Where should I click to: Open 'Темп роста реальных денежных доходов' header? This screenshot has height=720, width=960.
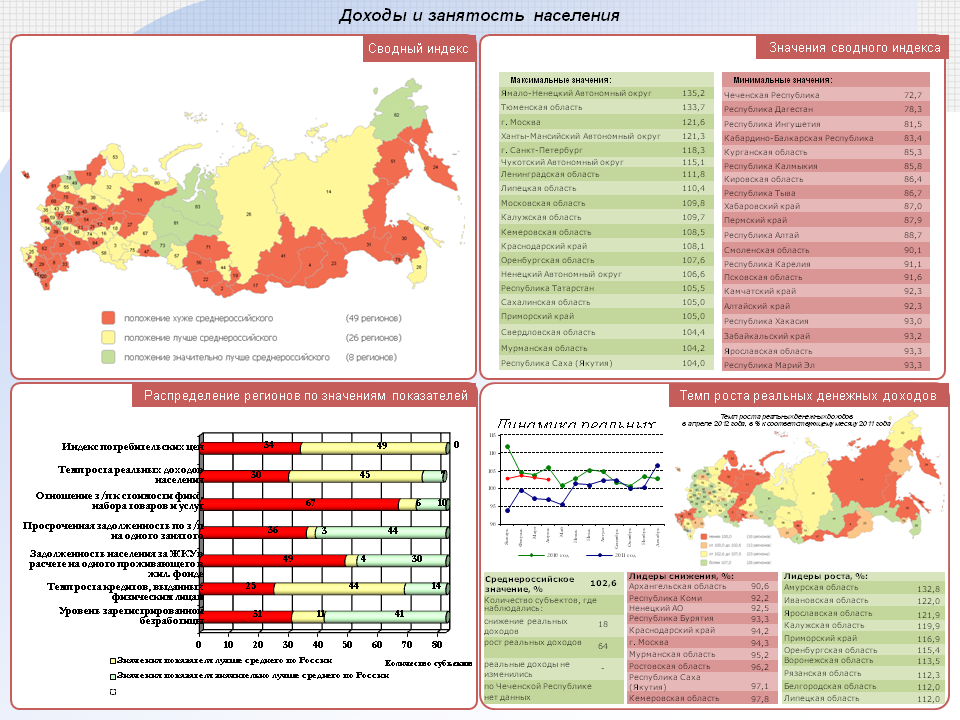pos(808,396)
